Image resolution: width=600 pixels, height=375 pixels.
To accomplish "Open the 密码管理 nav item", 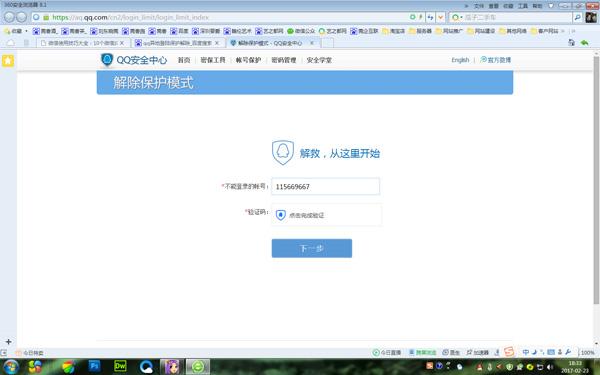I will point(284,60).
